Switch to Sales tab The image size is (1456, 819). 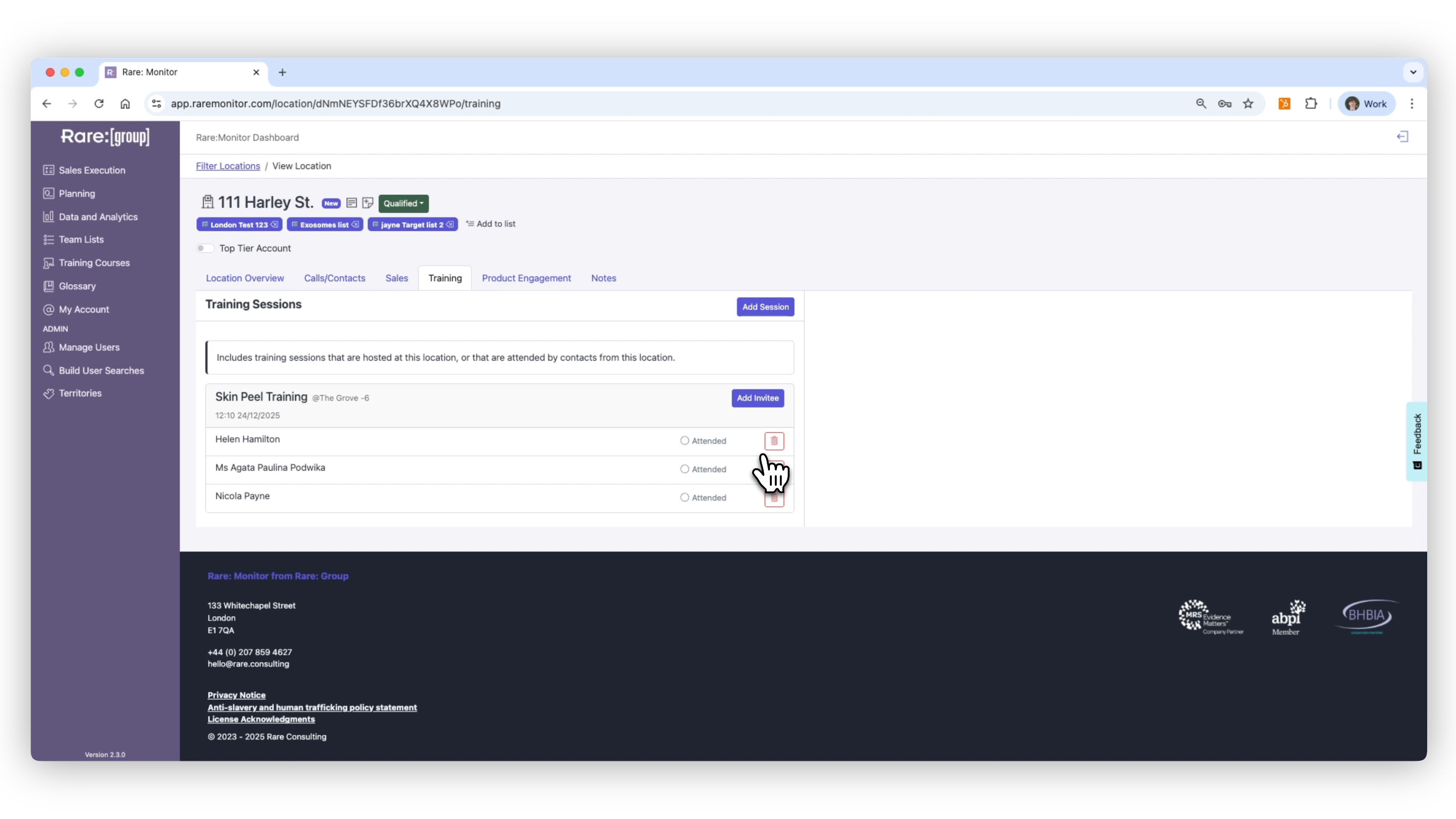[x=397, y=278]
